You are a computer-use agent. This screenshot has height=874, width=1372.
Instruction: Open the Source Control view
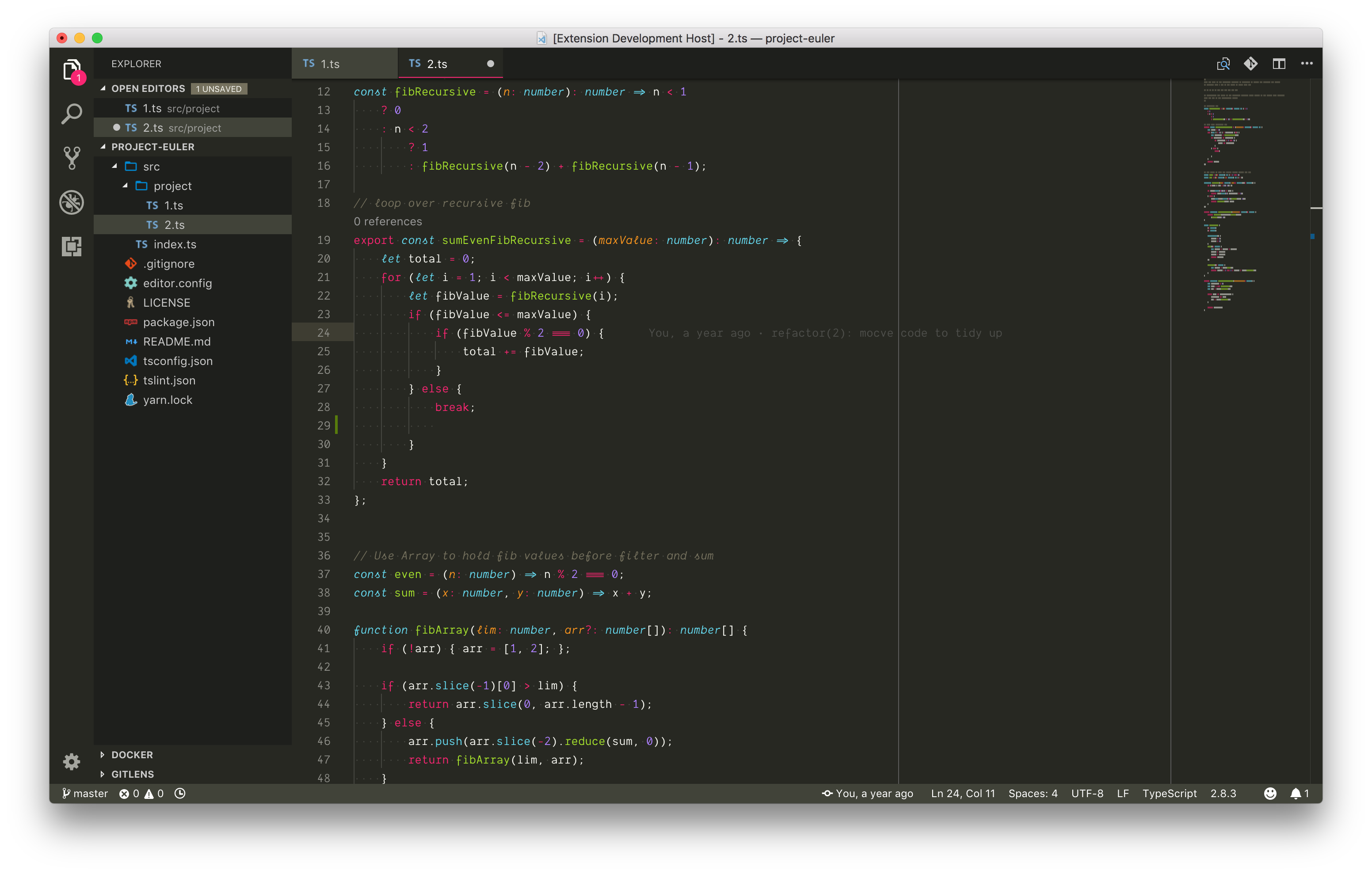pyautogui.click(x=72, y=158)
